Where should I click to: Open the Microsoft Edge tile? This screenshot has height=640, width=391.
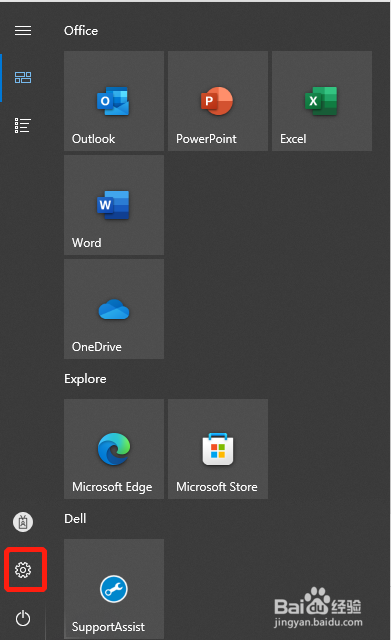pyautogui.click(x=114, y=449)
